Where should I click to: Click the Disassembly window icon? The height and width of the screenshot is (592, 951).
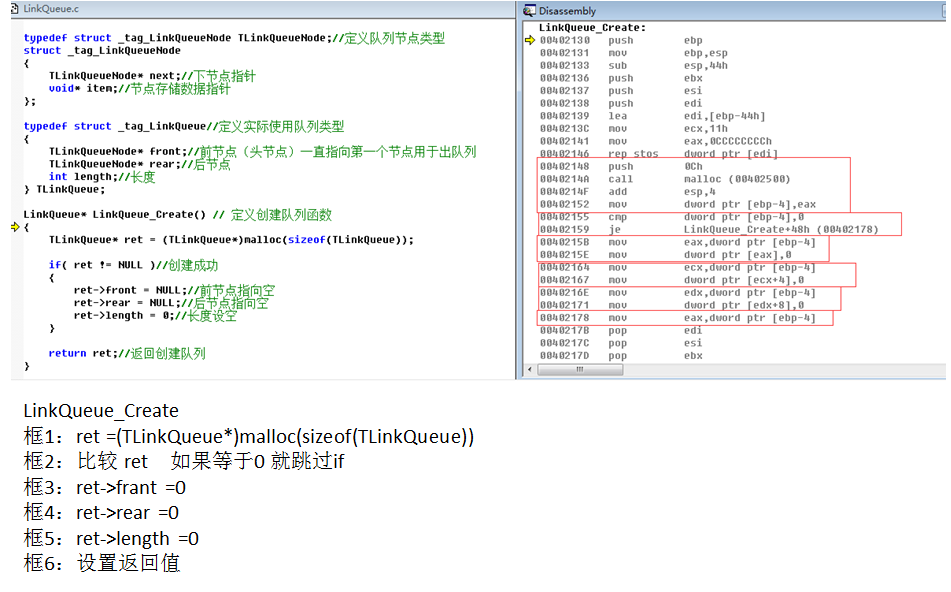529,10
